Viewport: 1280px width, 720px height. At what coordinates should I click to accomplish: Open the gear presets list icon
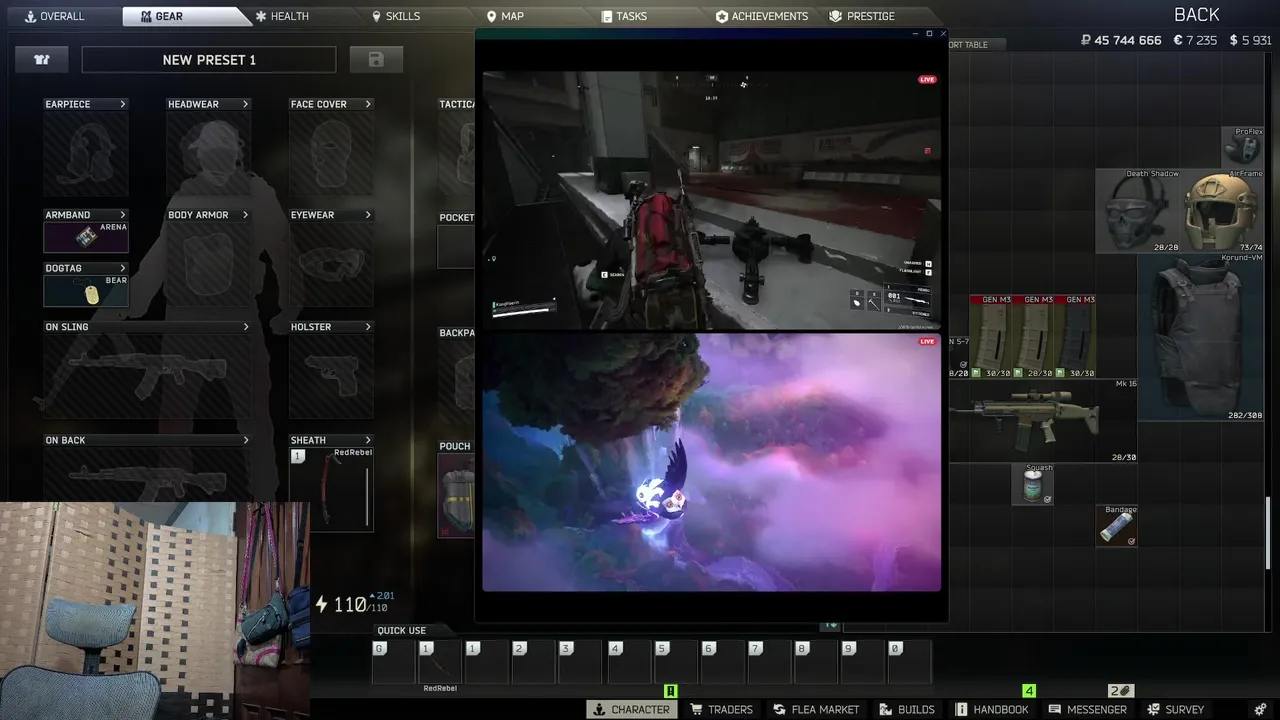click(42, 60)
